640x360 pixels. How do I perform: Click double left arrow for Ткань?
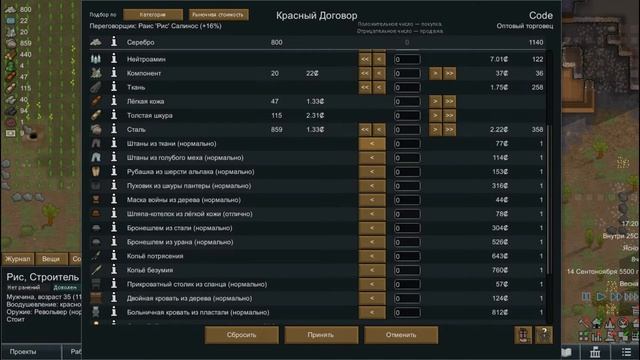point(364,87)
